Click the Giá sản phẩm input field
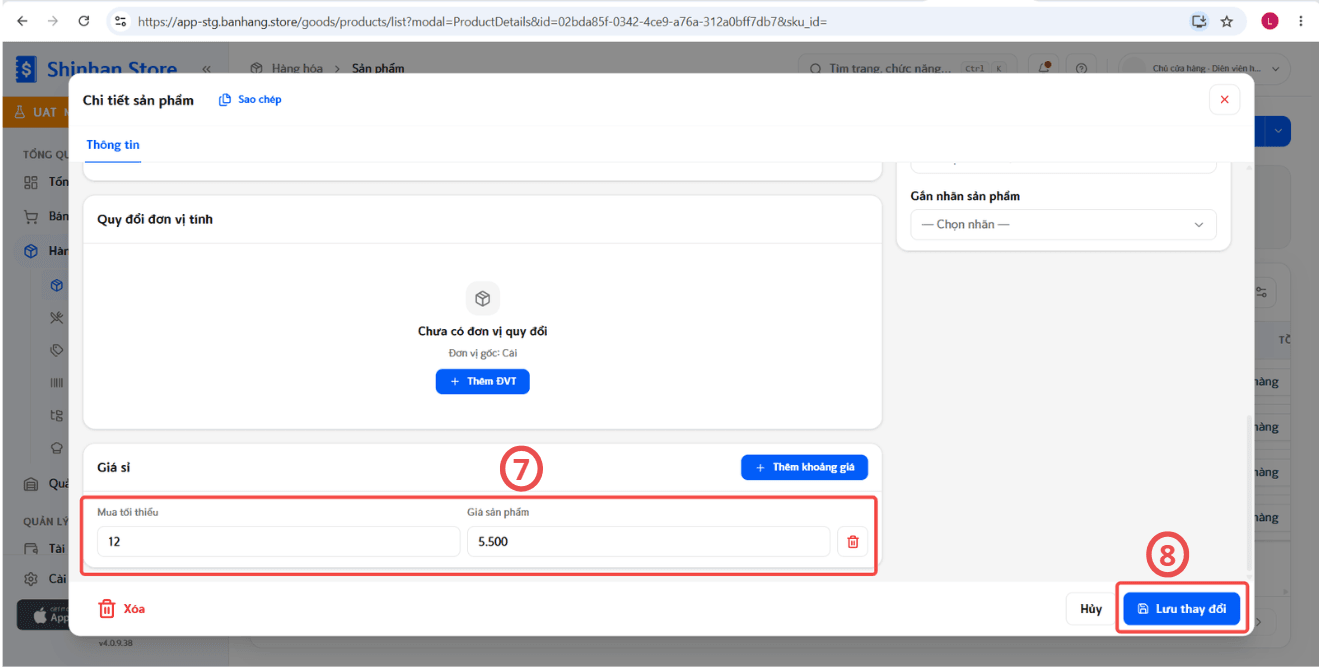Screen dimensions: 1319x667 (648, 541)
